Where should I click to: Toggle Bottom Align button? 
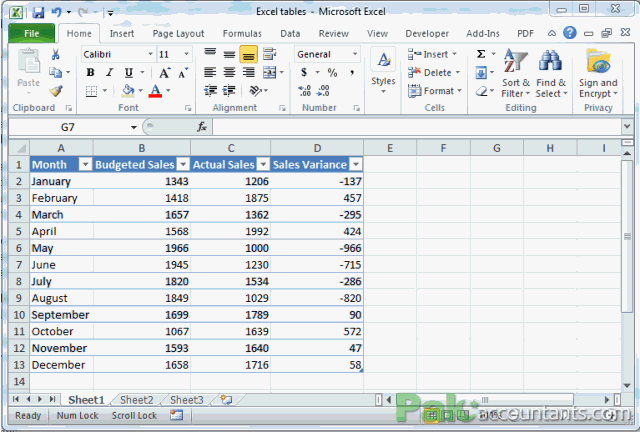(x=249, y=54)
